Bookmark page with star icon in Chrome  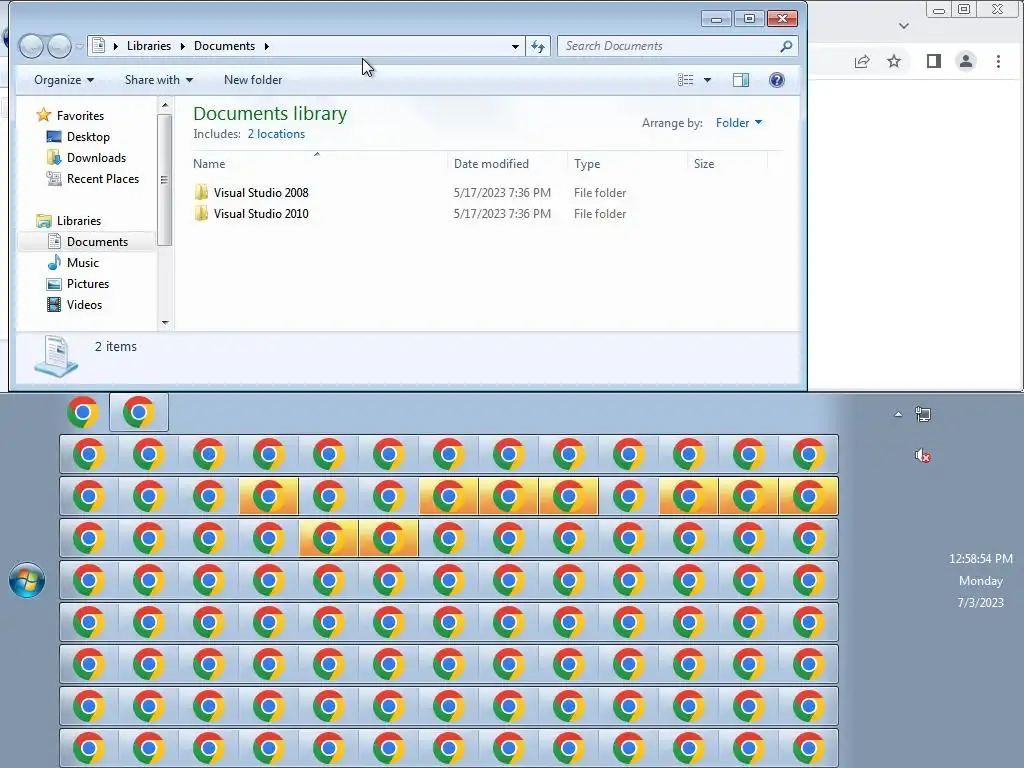894,61
